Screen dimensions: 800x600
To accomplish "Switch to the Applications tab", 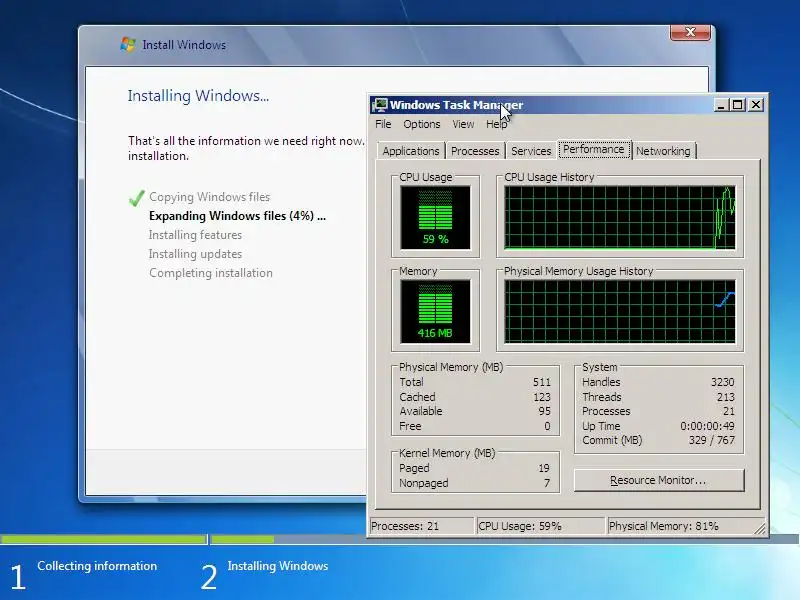I will (411, 151).
